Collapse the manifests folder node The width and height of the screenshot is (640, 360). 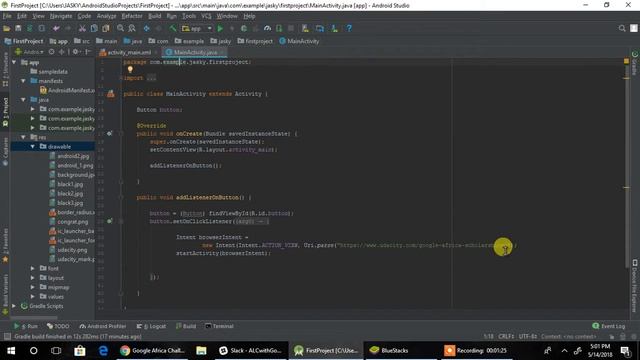tap(23, 81)
